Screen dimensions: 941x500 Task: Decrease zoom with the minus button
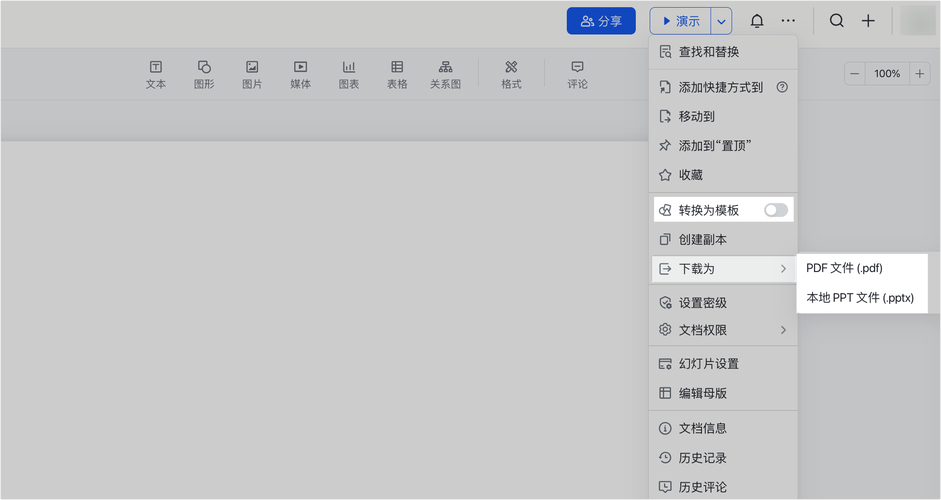click(x=855, y=74)
